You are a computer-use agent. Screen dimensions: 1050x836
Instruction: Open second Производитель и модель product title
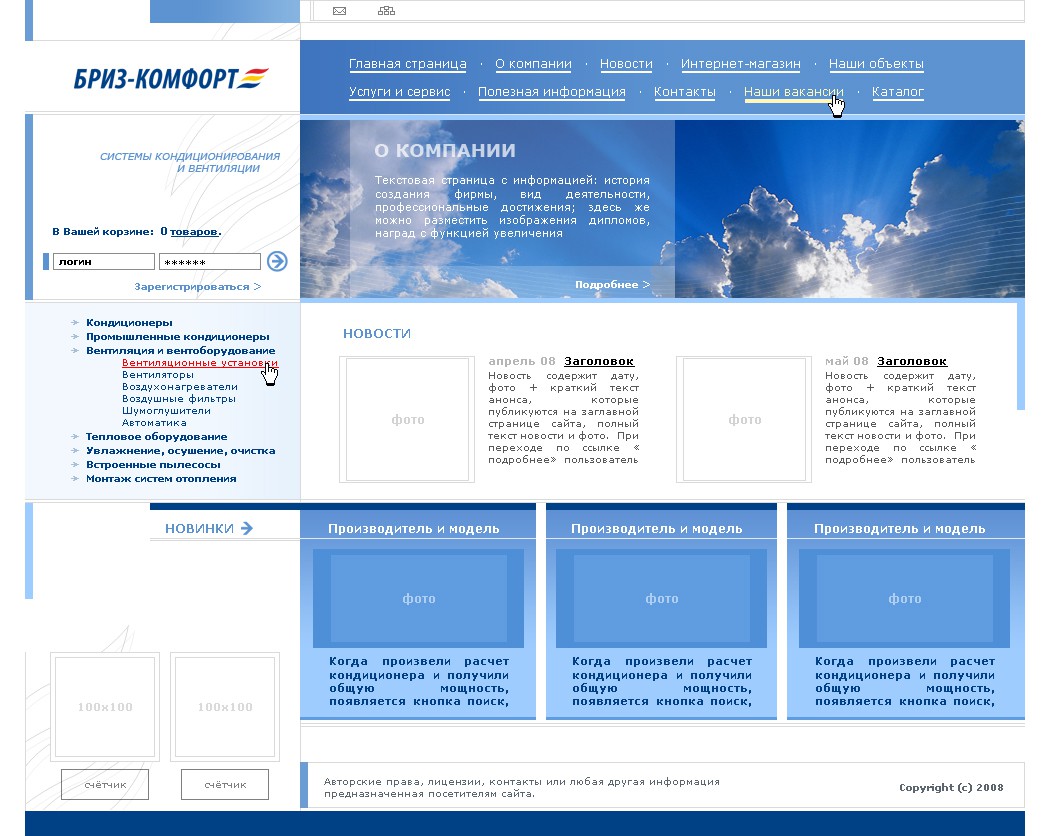[x=657, y=529]
